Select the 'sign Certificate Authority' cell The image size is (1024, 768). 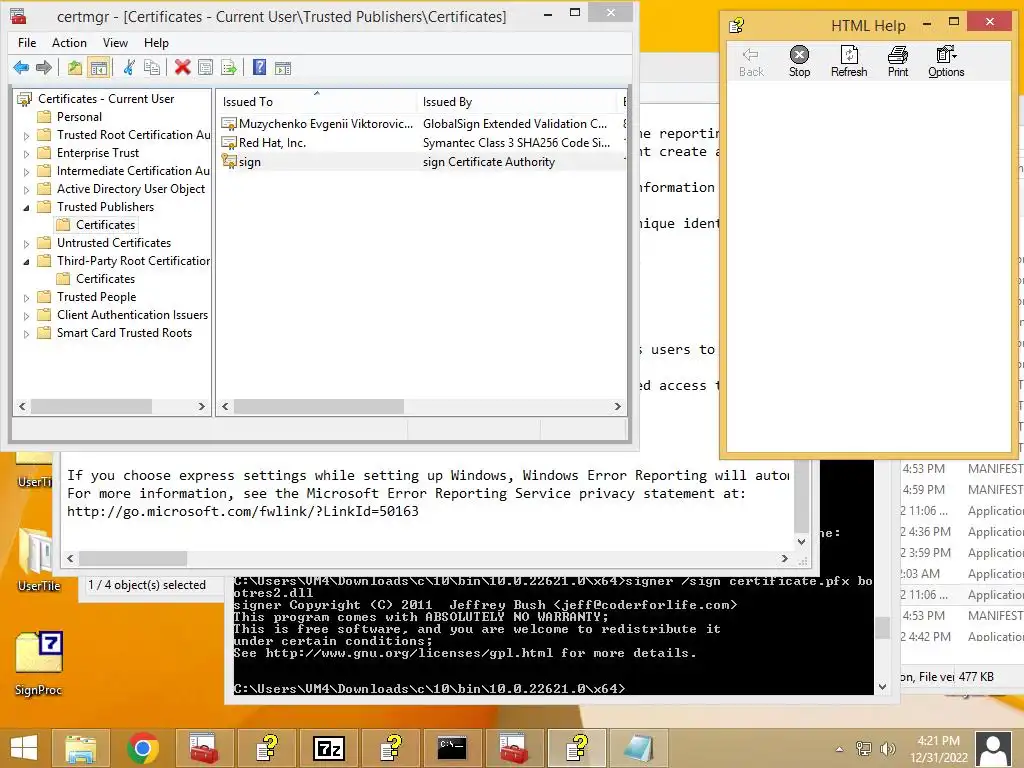click(488, 161)
